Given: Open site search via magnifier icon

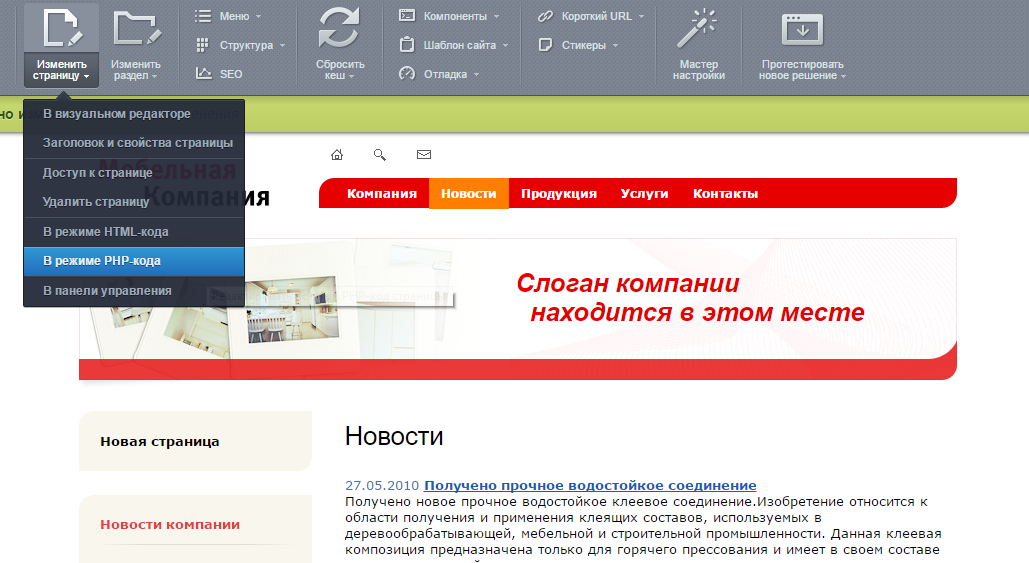Looking at the screenshot, I should (x=380, y=155).
